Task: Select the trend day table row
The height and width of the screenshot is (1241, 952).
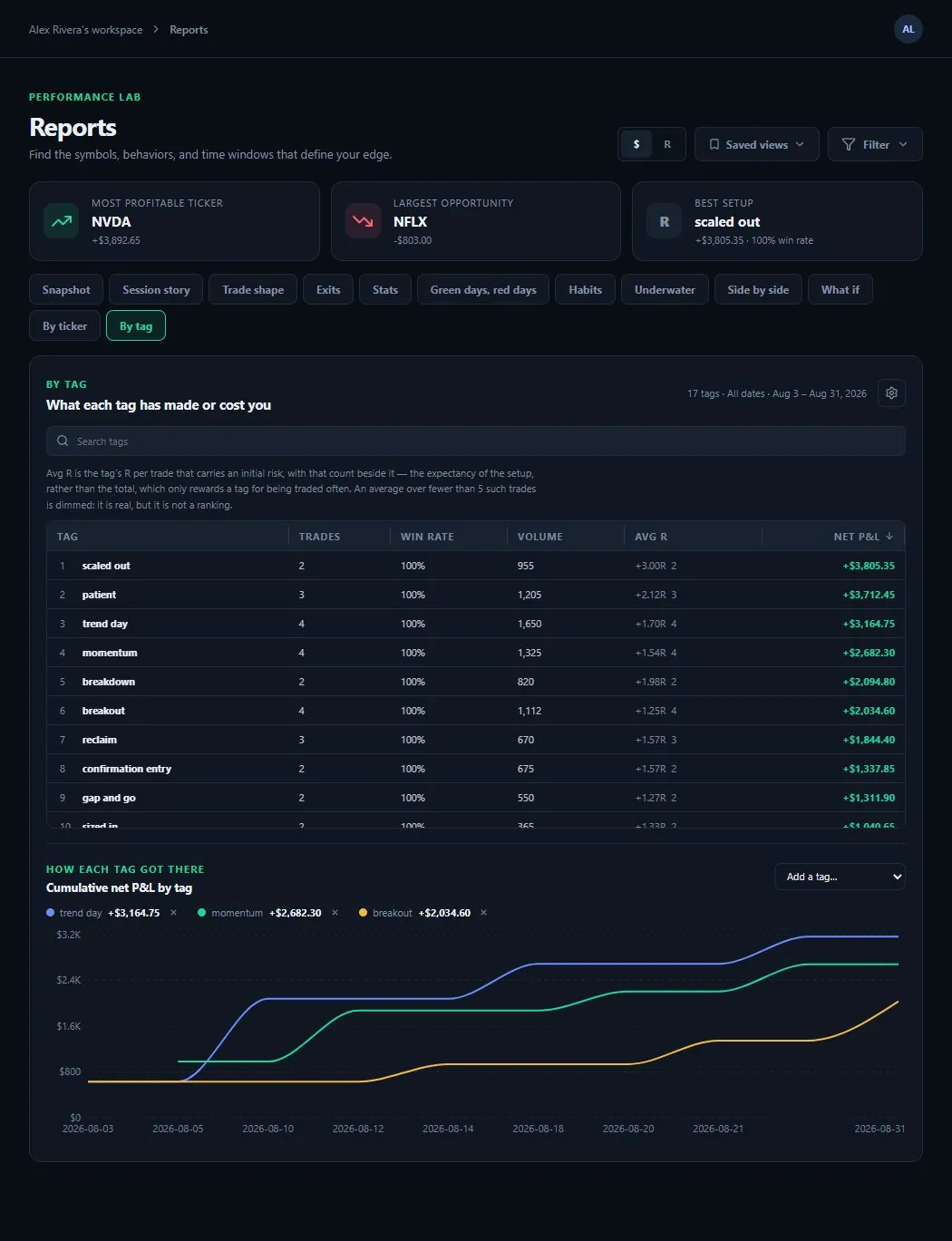Action: pyautogui.click(x=476, y=624)
